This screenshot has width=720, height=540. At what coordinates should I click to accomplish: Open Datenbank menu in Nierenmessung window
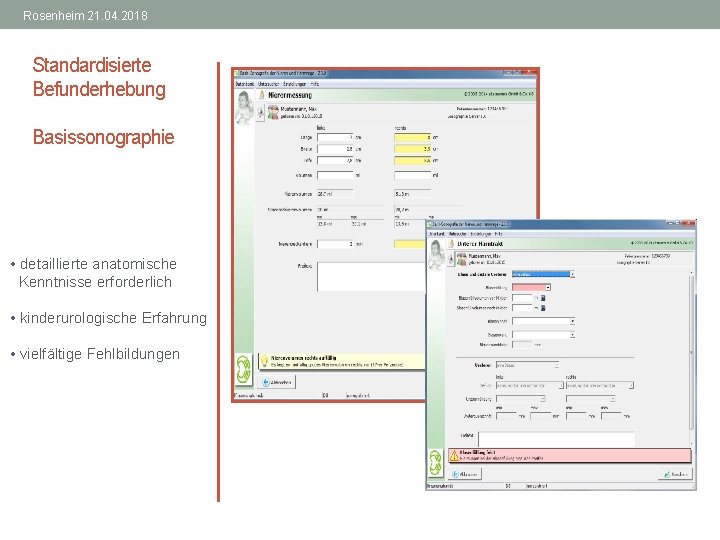[245, 84]
